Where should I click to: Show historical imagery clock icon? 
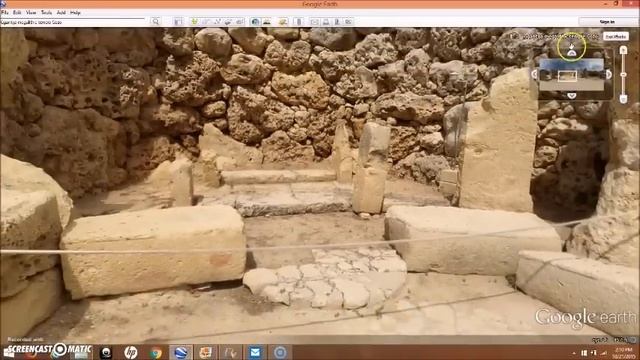click(256, 22)
